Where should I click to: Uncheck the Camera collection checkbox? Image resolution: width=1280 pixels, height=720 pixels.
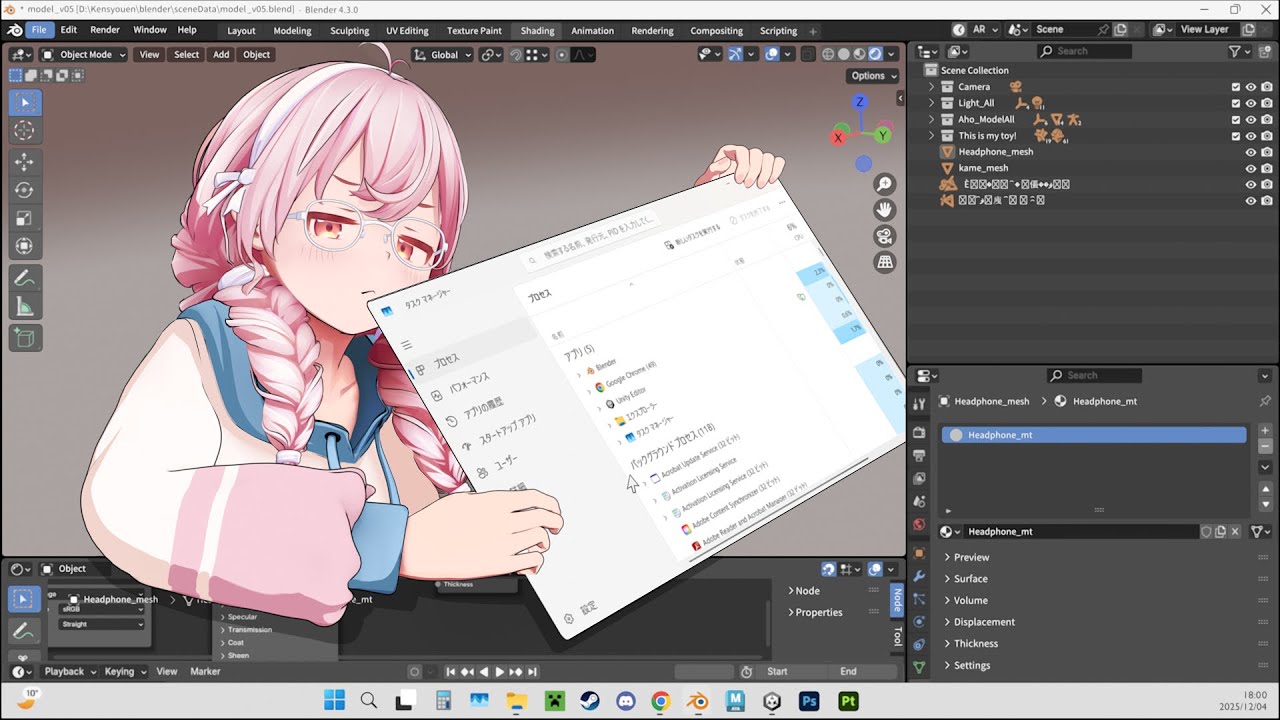[x=1236, y=87]
